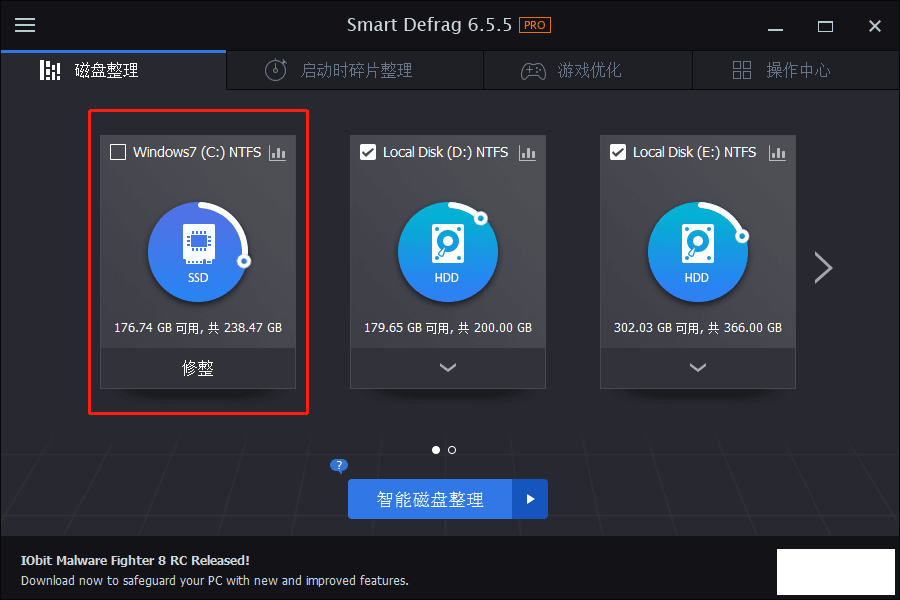Viewport: 900px width, 600px height.
Task: Click the 修整 (trim) button on C: drive
Action: pos(198,368)
